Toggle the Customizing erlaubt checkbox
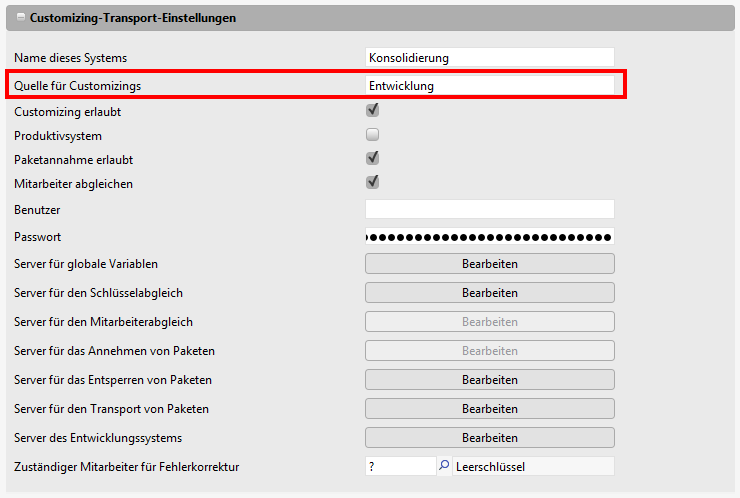 pyautogui.click(x=372, y=110)
